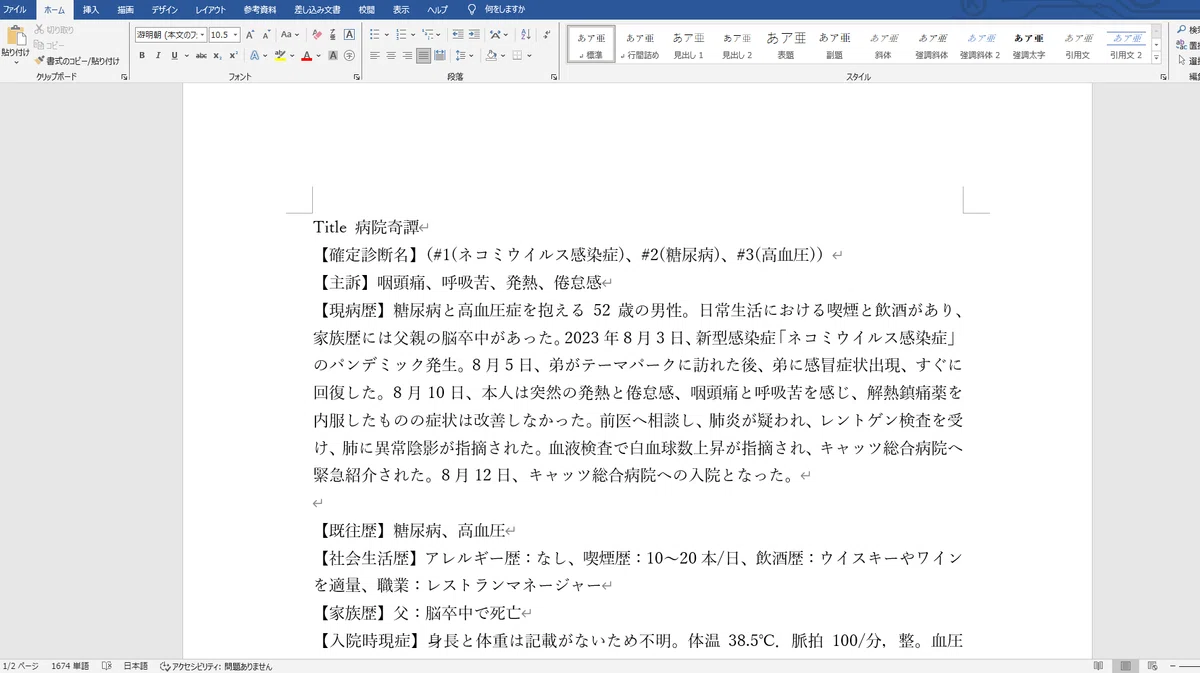1200x673 pixels.
Task: Click the distributed alignment icon
Action: (441, 56)
